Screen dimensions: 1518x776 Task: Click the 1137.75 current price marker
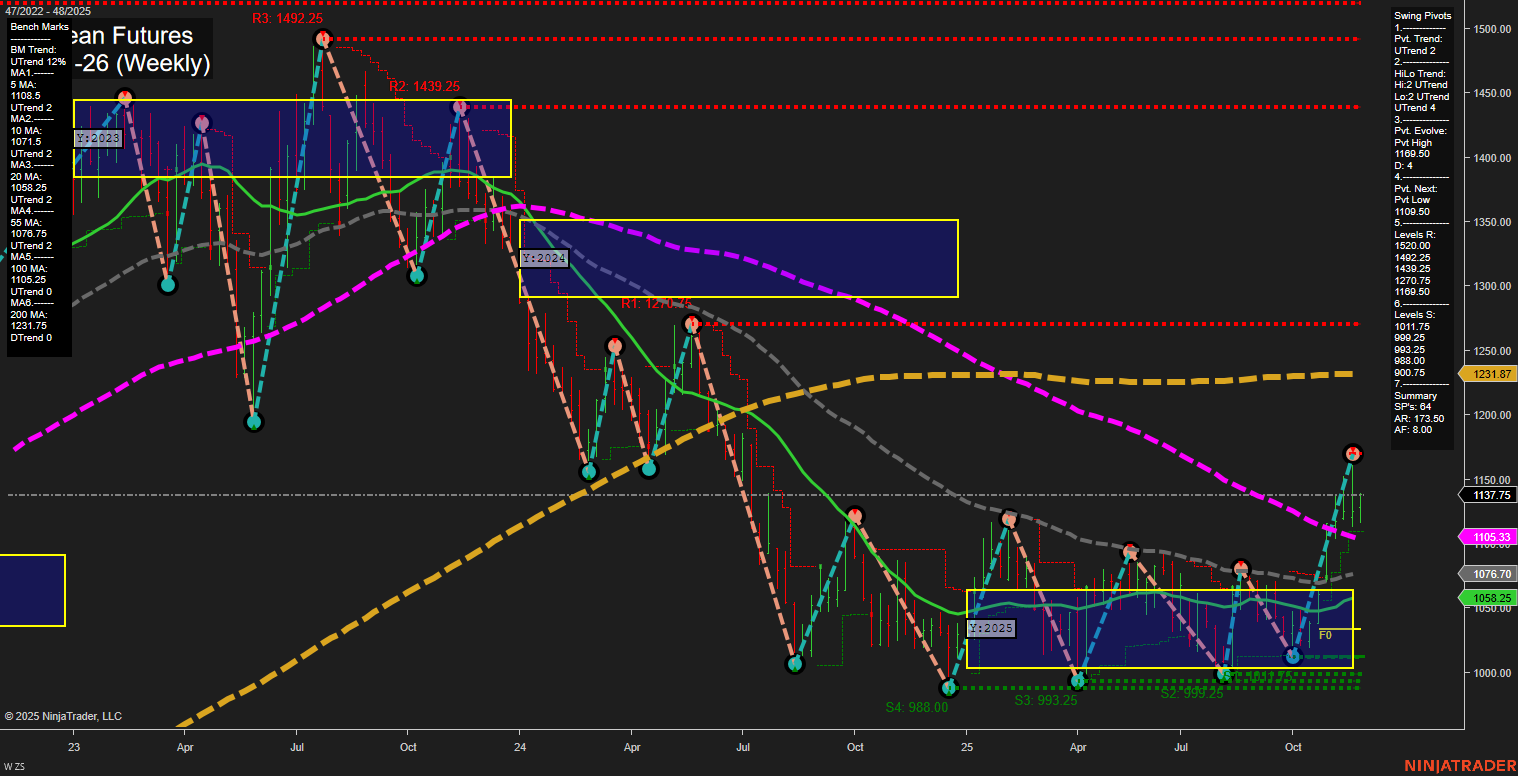tap(1490, 495)
